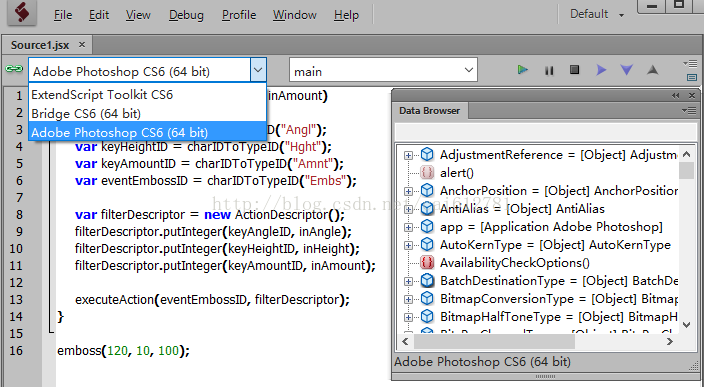Expand the BitmapHalfToneType tree node
The width and height of the screenshot is (704, 387).
[x=408, y=317]
